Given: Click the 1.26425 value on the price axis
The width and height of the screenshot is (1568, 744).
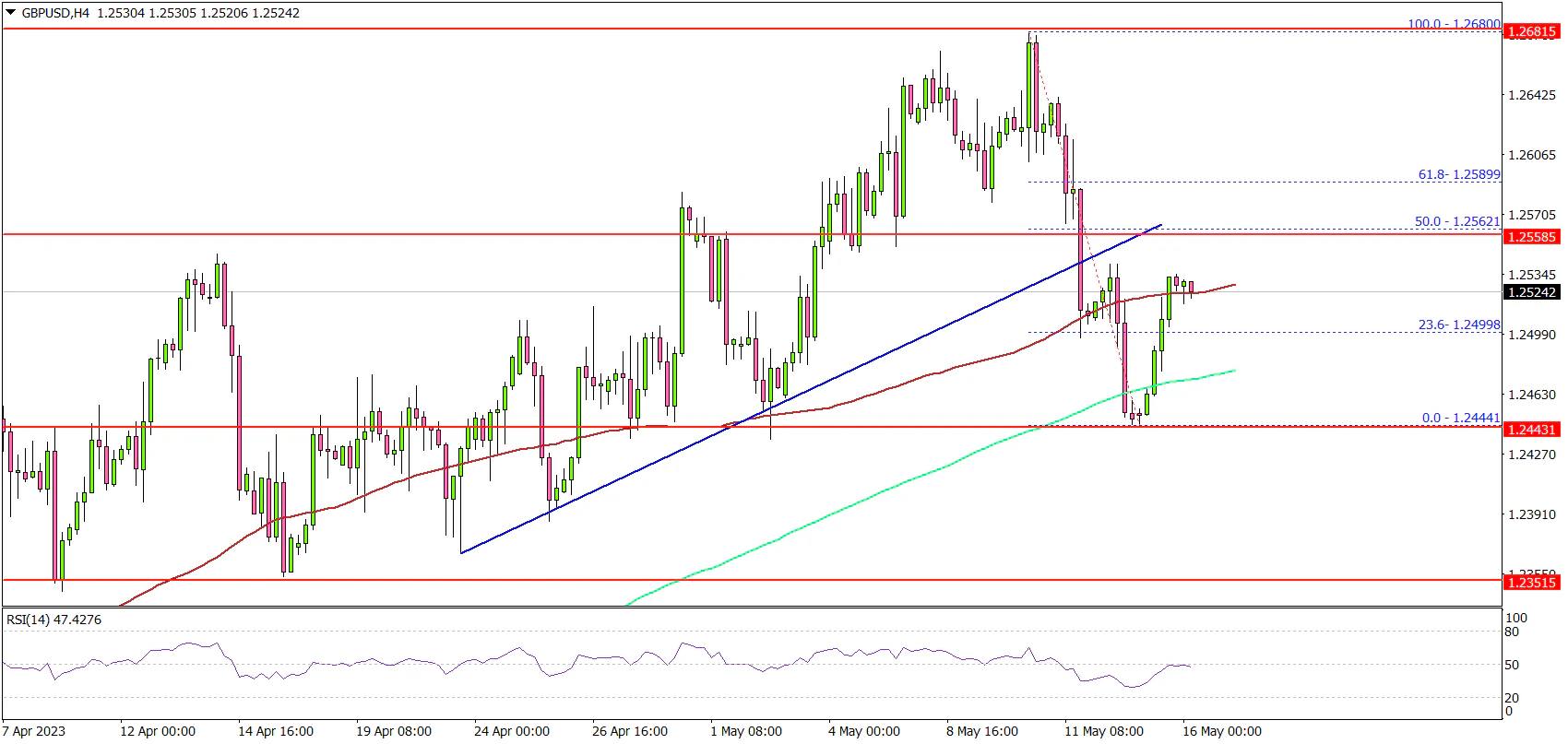Looking at the screenshot, I should (1531, 95).
